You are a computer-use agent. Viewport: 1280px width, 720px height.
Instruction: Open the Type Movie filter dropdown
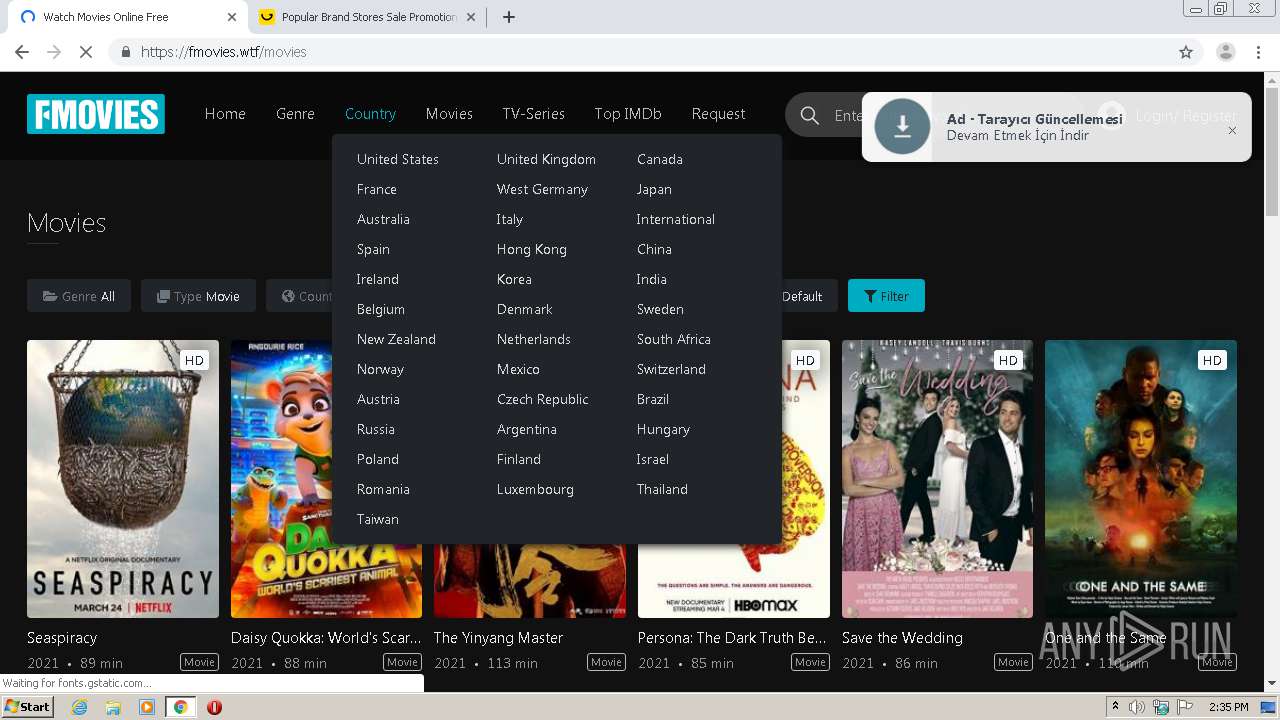(198, 296)
